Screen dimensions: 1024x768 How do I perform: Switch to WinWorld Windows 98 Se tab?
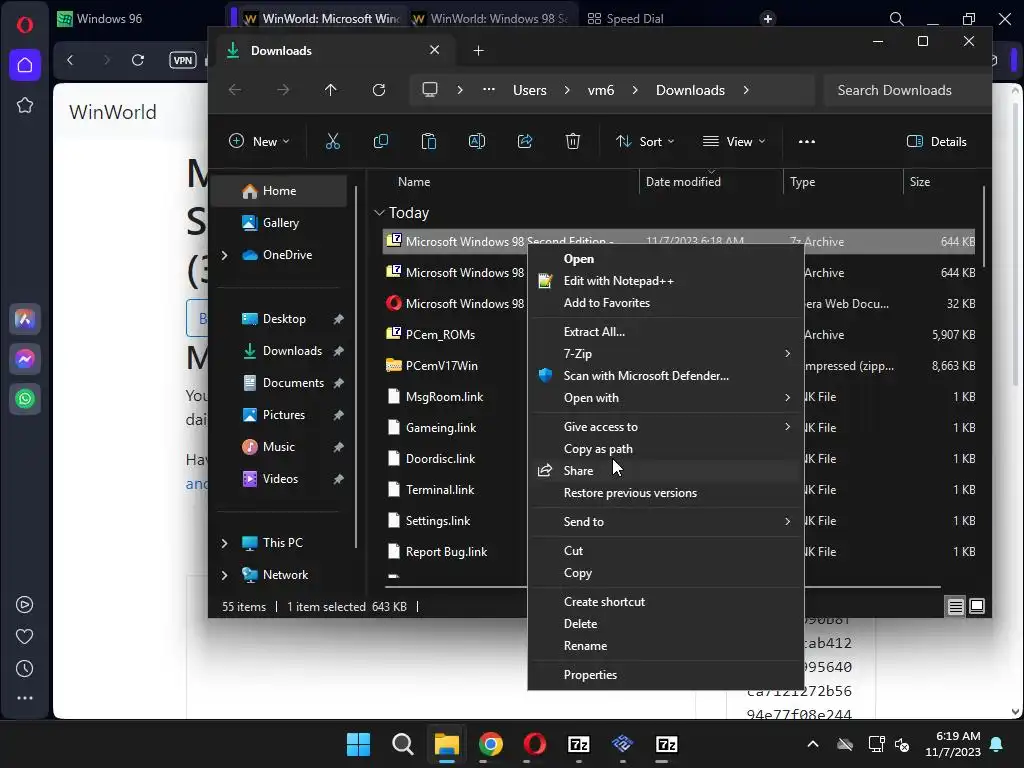pyautogui.click(x=490, y=19)
